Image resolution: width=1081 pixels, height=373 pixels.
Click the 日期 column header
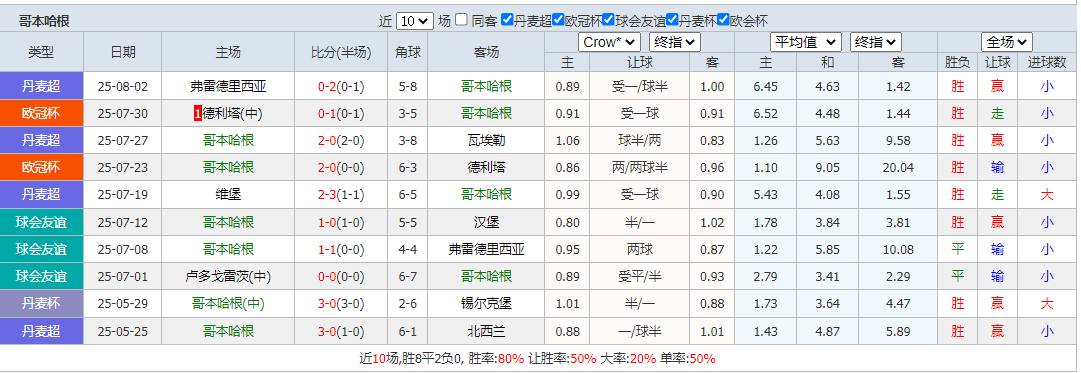[123, 52]
